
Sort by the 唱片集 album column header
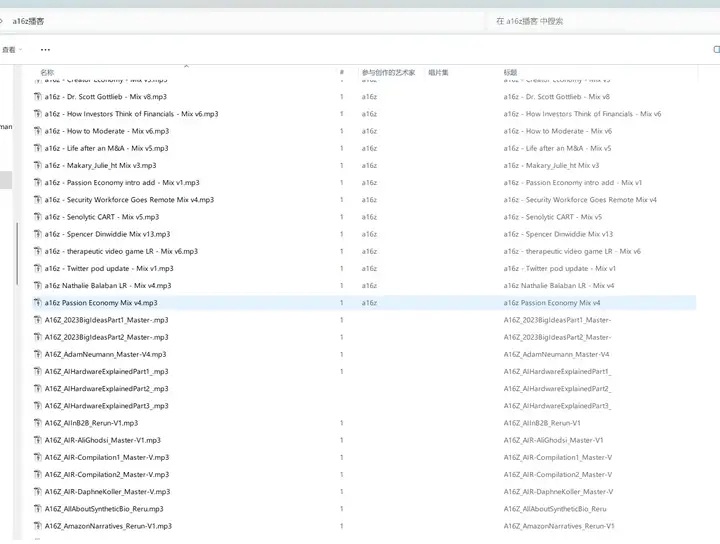click(438, 72)
